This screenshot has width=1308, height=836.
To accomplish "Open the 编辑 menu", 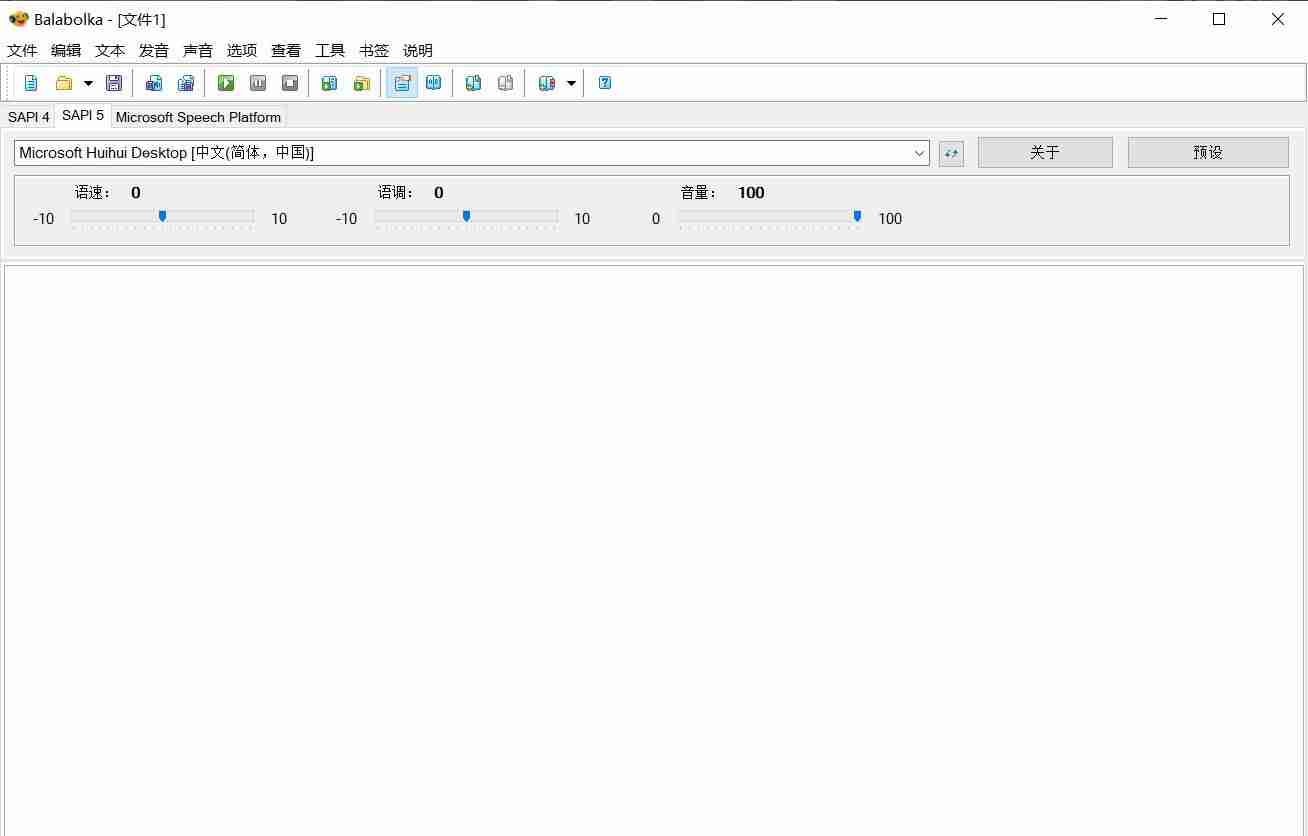I will 66,50.
